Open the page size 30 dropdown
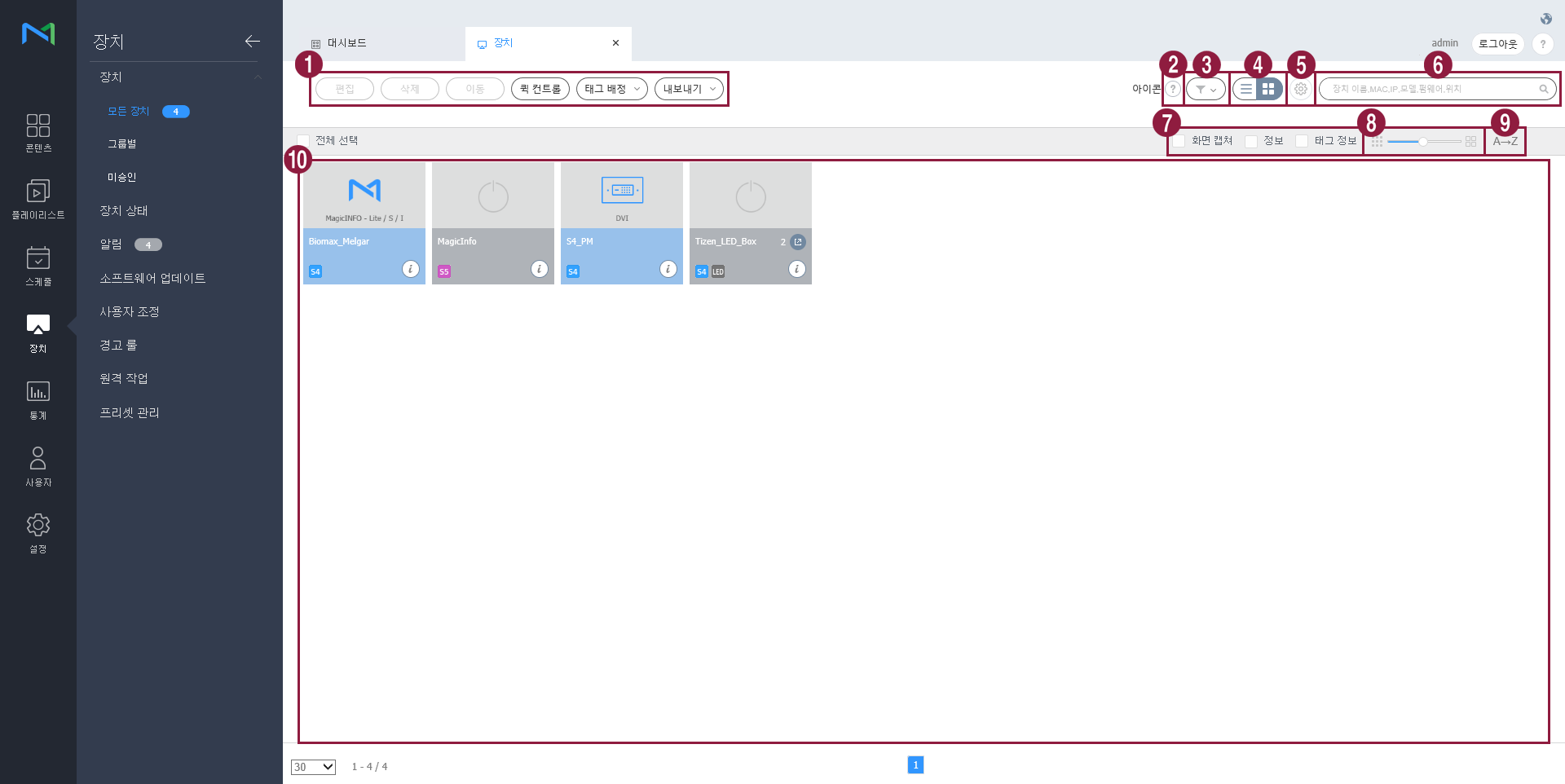Screen dimensions: 1565x784 point(313,767)
